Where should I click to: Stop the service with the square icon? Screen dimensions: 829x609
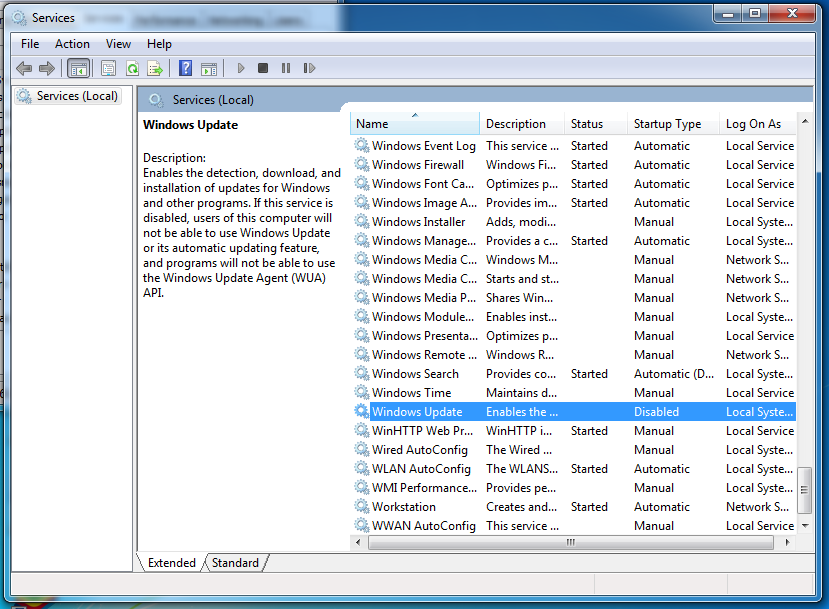[263, 68]
